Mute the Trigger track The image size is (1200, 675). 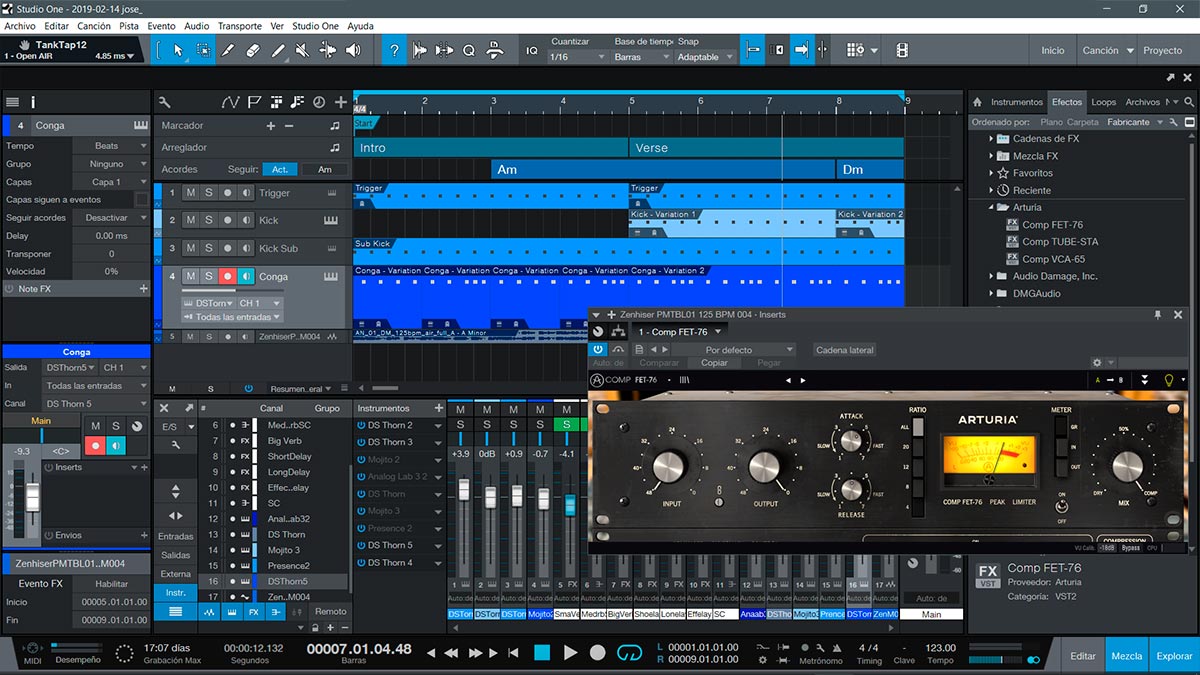pyautogui.click(x=191, y=193)
